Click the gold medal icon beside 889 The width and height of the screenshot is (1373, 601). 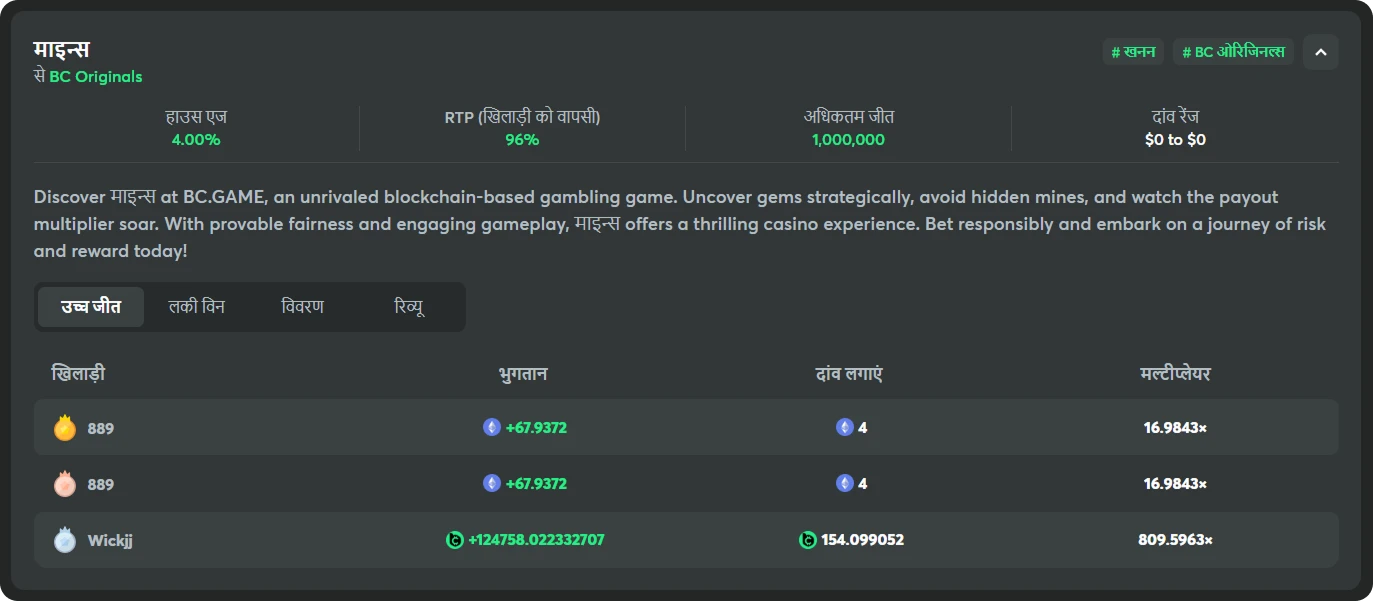click(65, 428)
